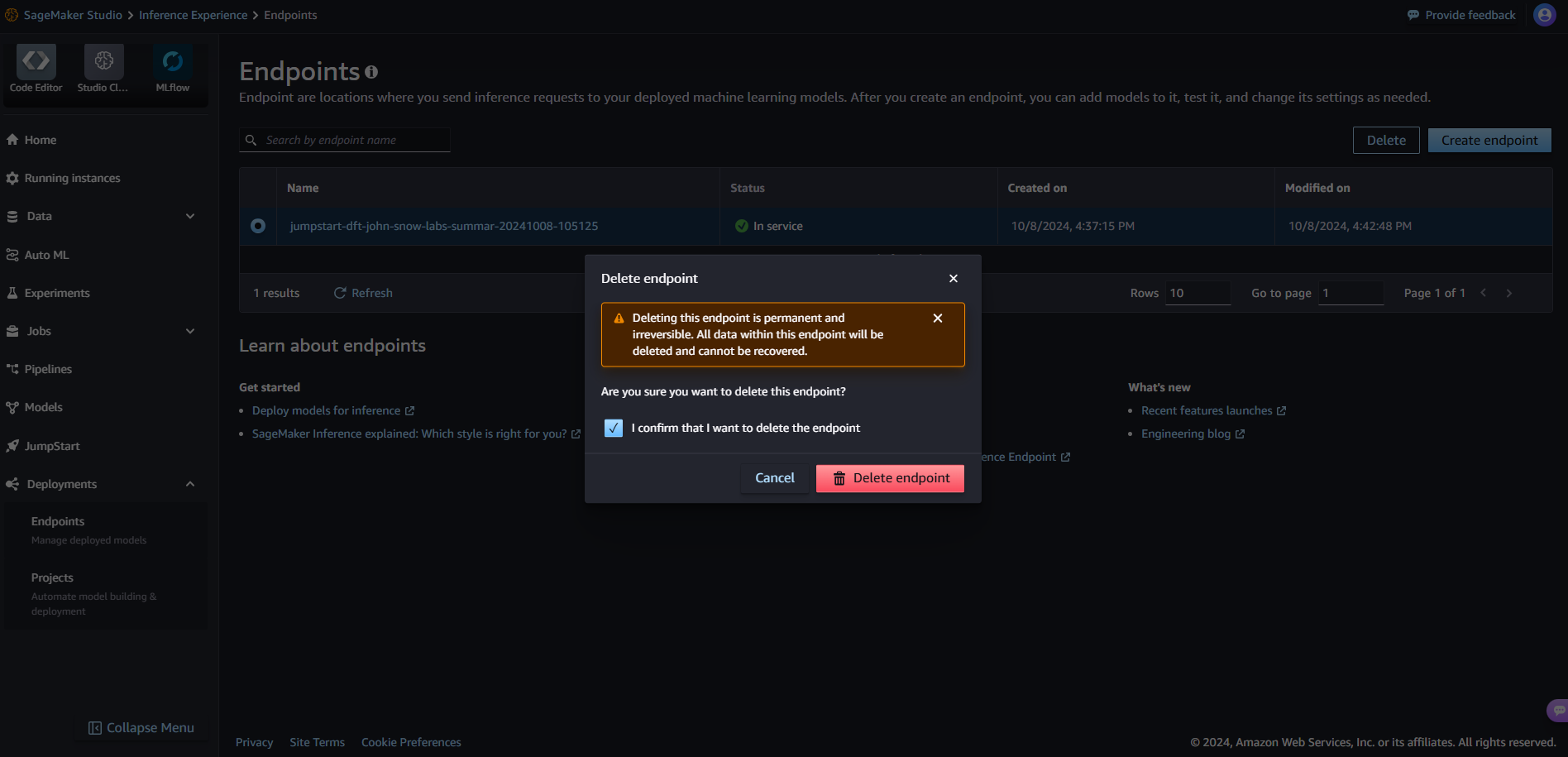
Task: Refresh the endpoints list
Action: coord(363,293)
